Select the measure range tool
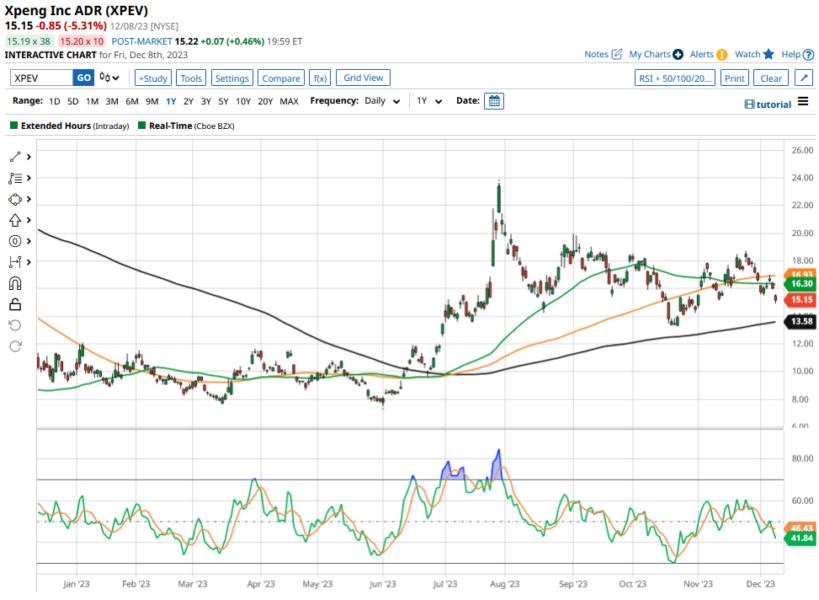The image size is (819, 600). point(15,262)
